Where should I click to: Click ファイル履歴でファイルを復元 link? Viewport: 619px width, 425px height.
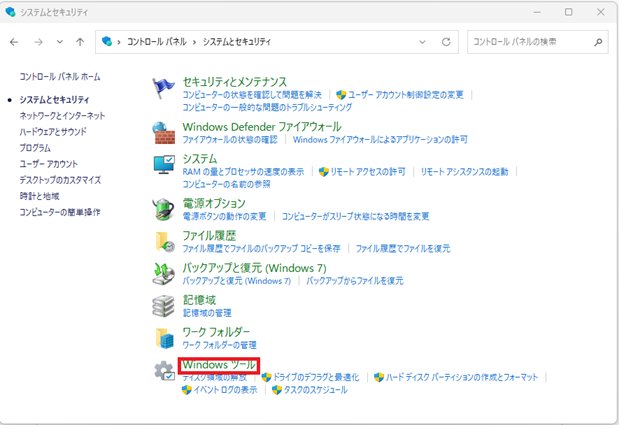click(x=403, y=248)
